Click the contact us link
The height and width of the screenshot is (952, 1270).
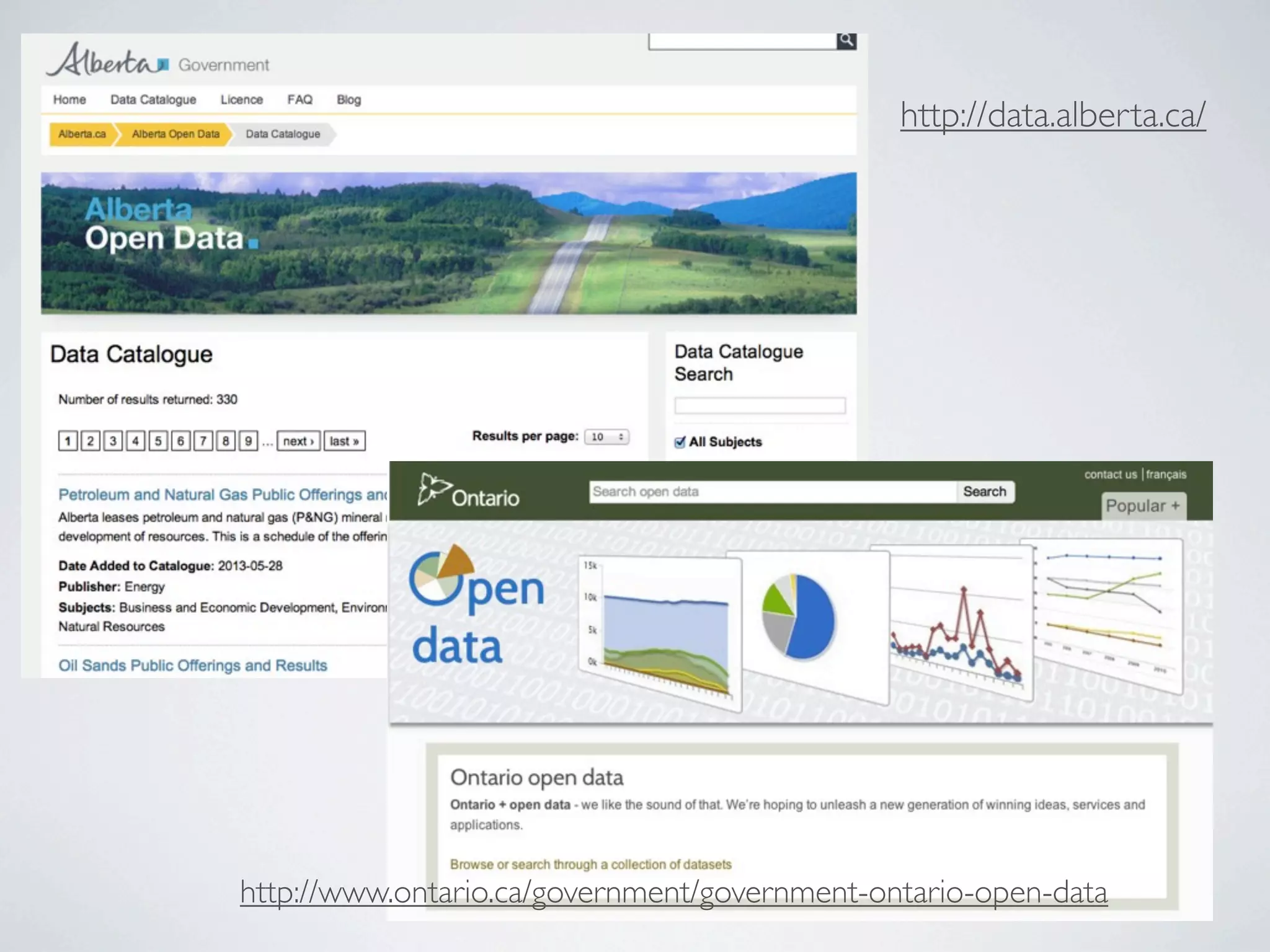point(1111,474)
